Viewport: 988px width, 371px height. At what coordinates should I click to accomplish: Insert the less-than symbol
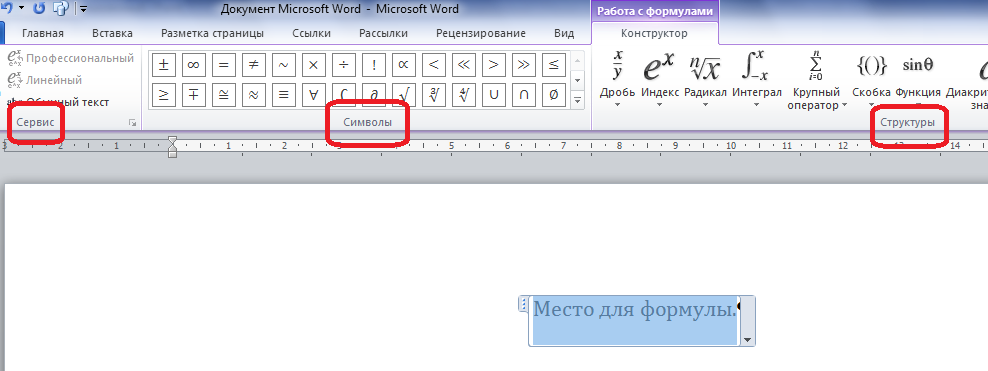click(434, 64)
